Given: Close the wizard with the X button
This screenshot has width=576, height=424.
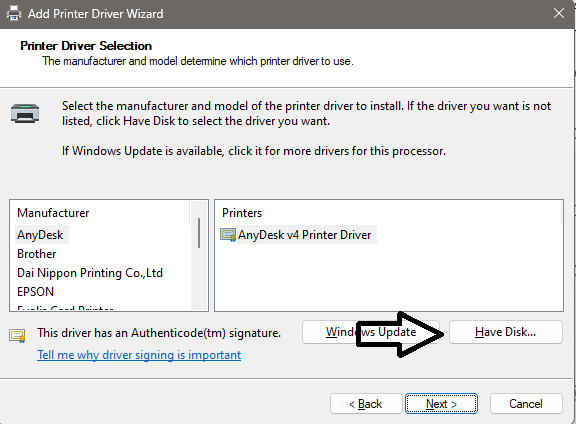Looking at the screenshot, I should [559, 14].
